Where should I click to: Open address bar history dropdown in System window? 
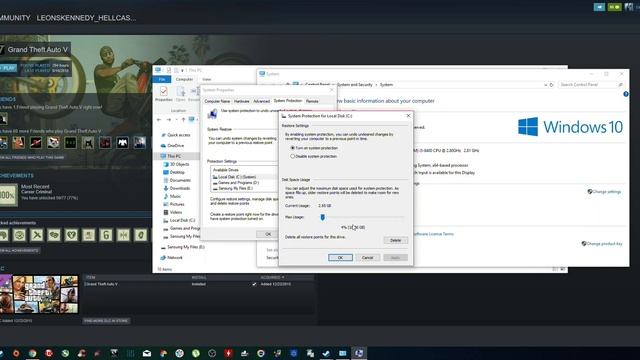(x=545, y=85)
